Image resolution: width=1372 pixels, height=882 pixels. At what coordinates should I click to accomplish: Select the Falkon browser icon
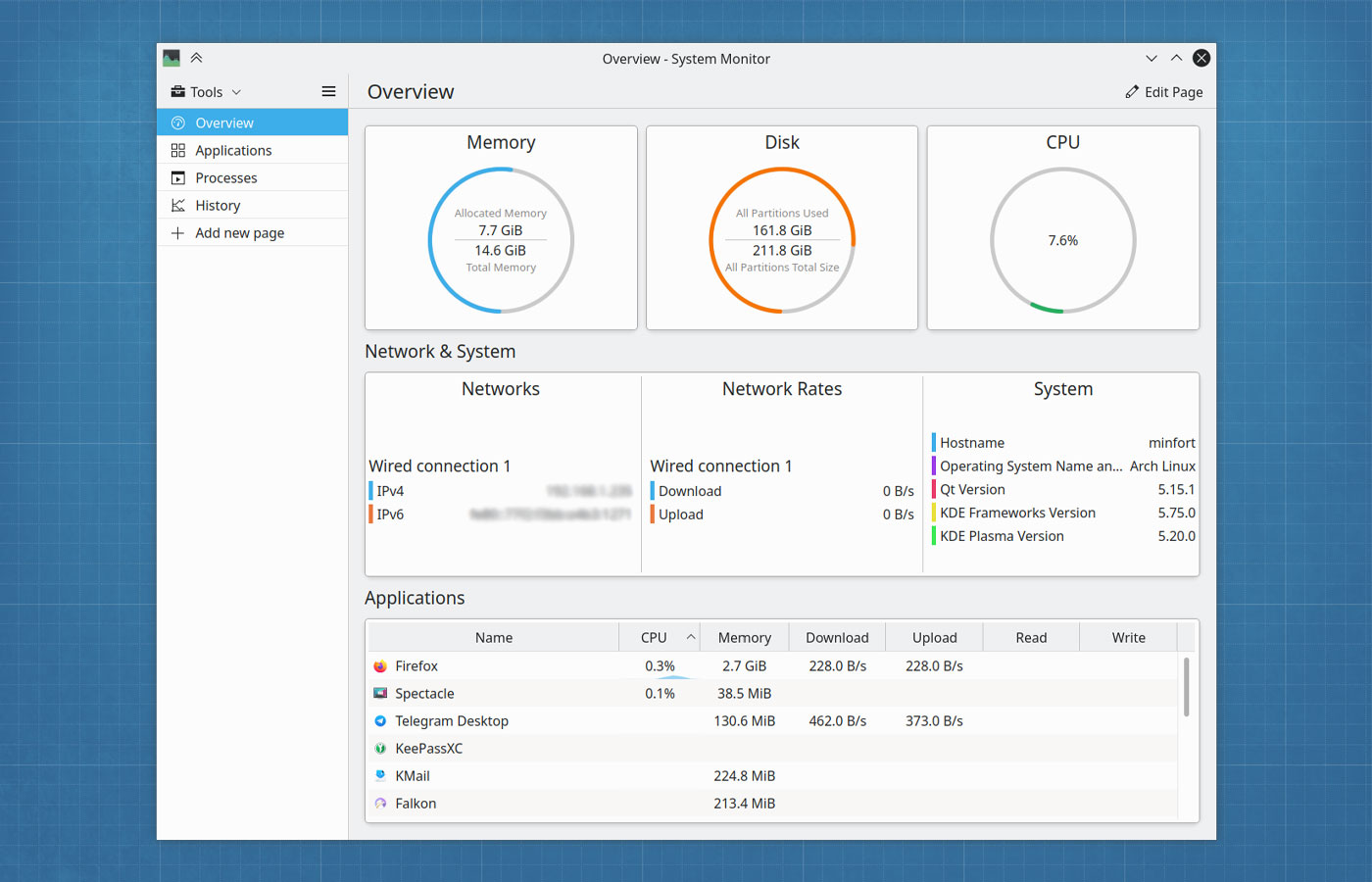coord(380,803)
